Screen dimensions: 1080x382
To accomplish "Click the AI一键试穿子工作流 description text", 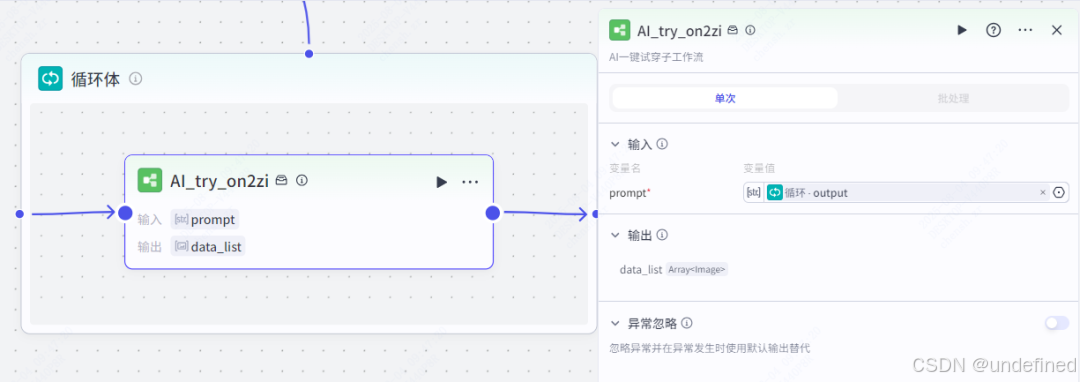I will [656, 57].
